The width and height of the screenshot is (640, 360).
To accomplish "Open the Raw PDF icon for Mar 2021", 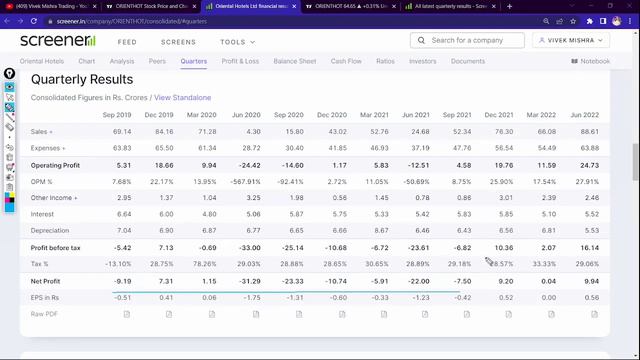I will 384,314.
